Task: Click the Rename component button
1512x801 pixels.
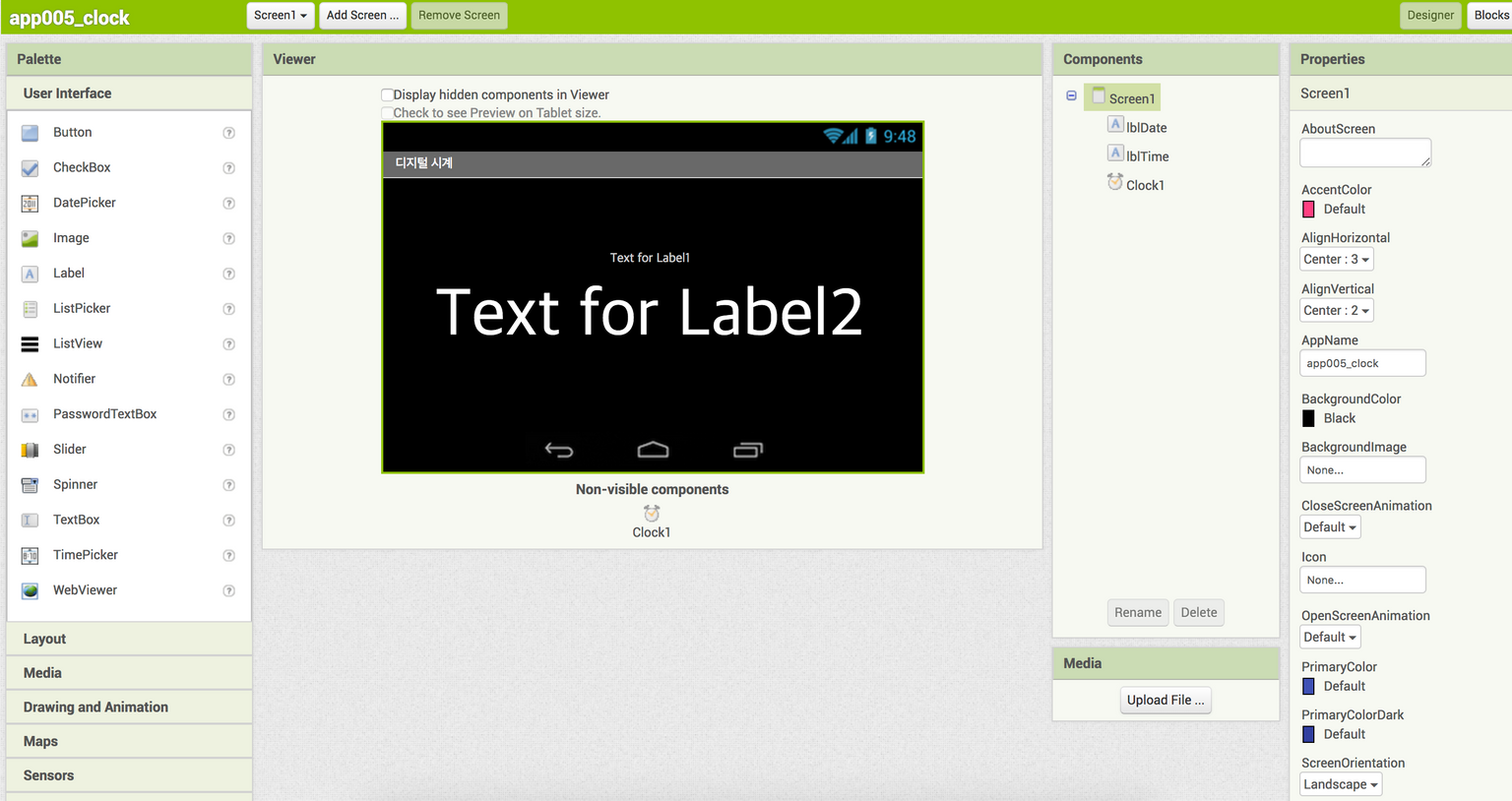Action: (x=1138, y=612)
